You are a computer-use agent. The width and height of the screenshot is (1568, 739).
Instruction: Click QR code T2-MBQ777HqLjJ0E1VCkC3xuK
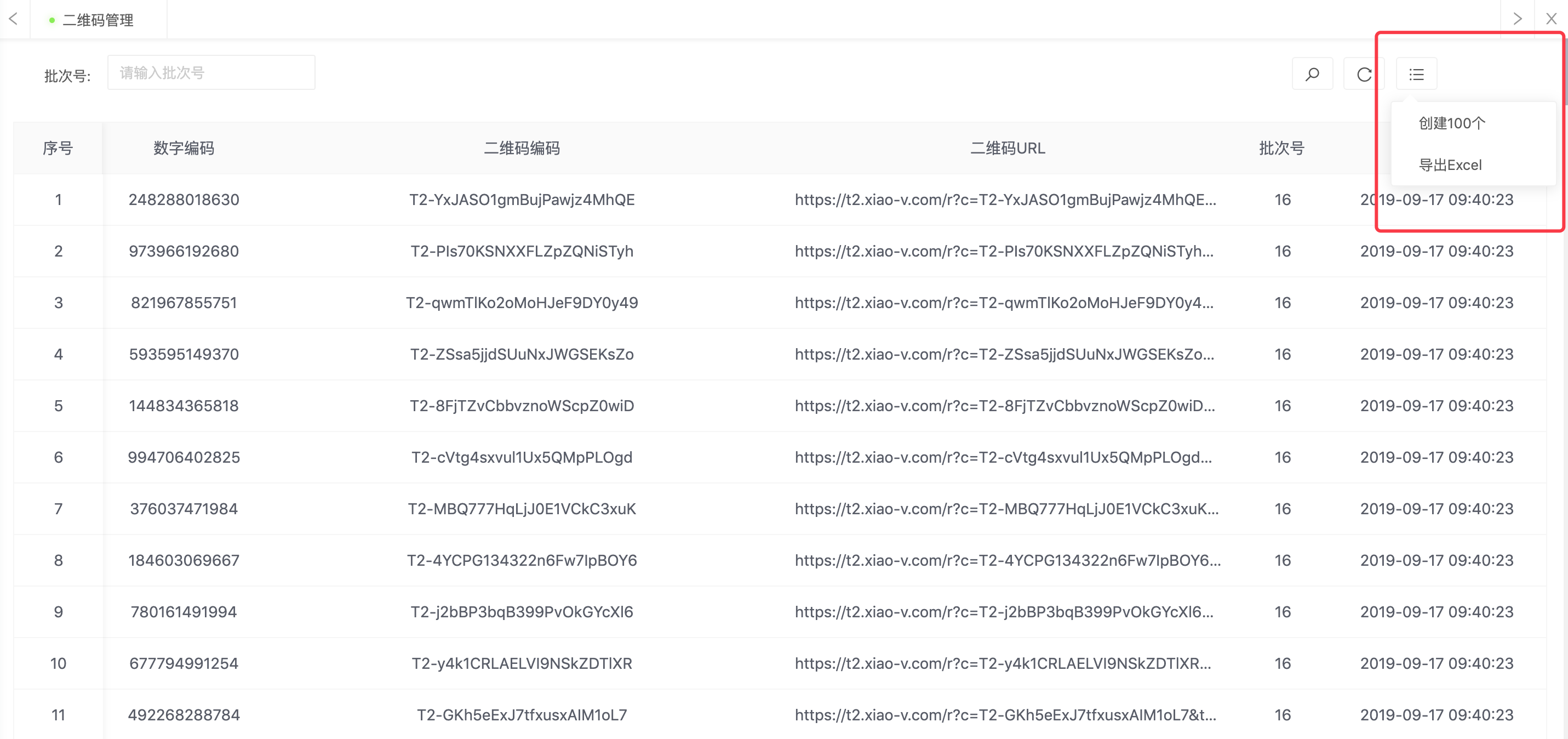[522, 509]
